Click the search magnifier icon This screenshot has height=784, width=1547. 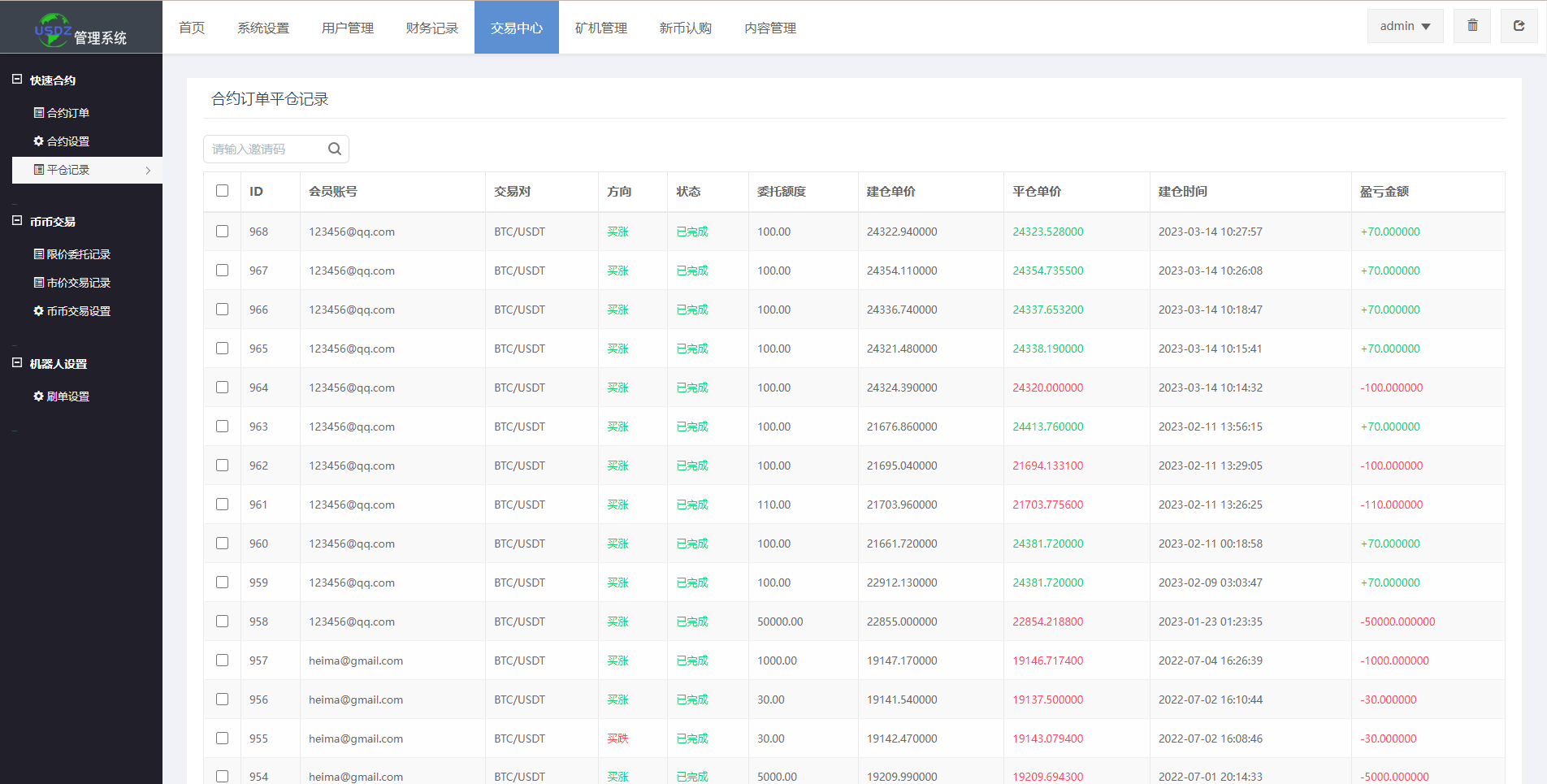(334, 149)
